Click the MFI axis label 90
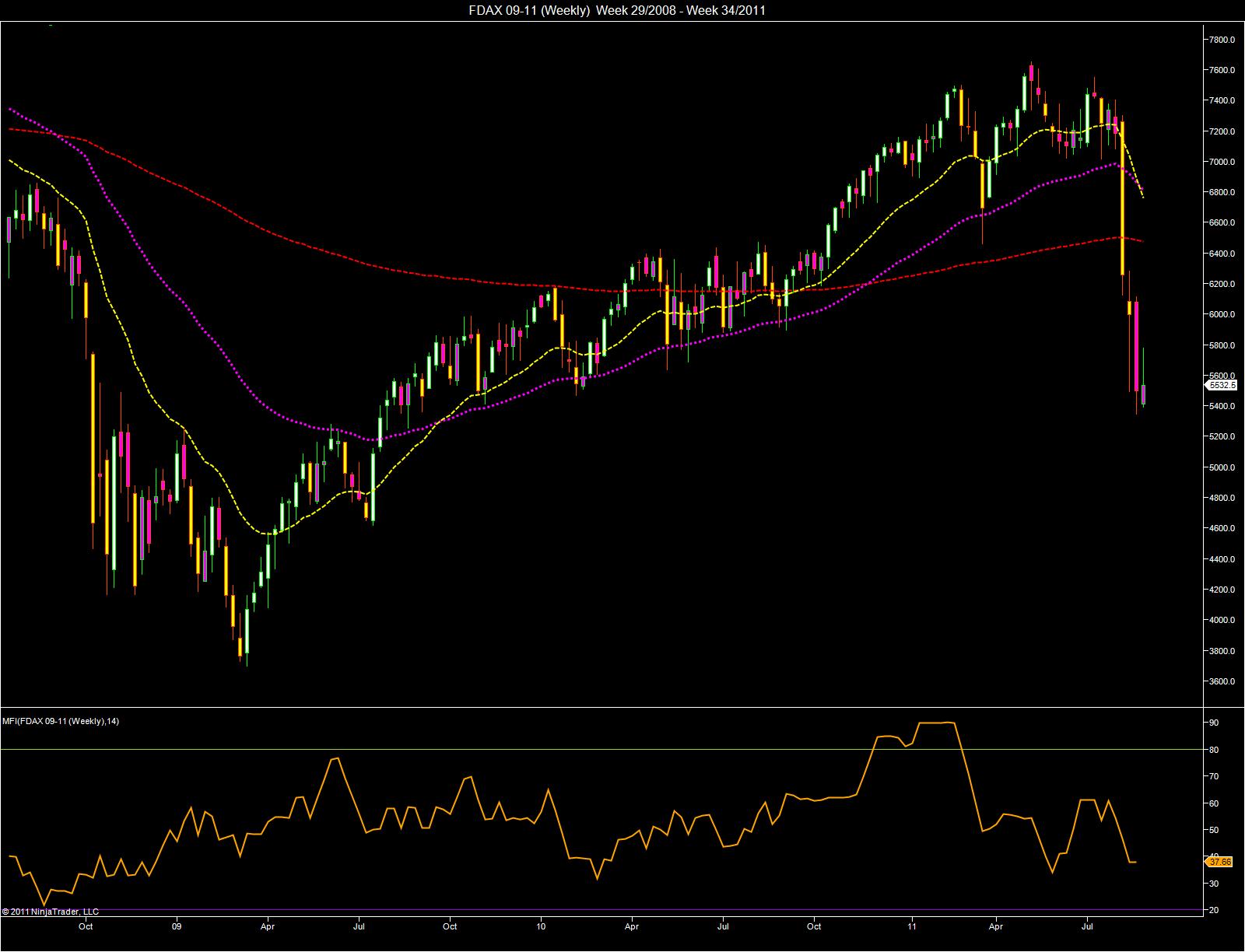 coord(1214,723)
